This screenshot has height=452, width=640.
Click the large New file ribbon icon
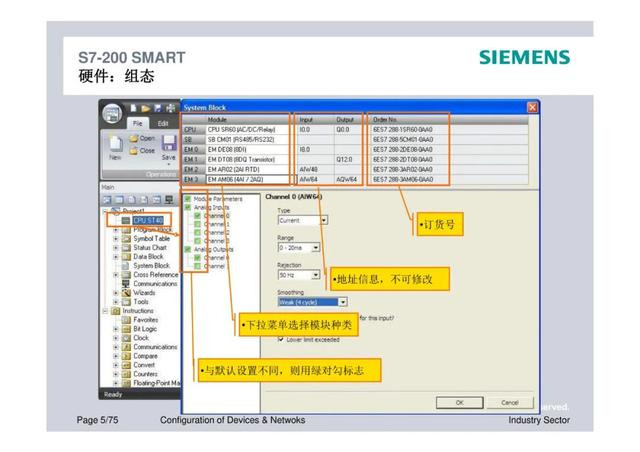coord(116,143)
